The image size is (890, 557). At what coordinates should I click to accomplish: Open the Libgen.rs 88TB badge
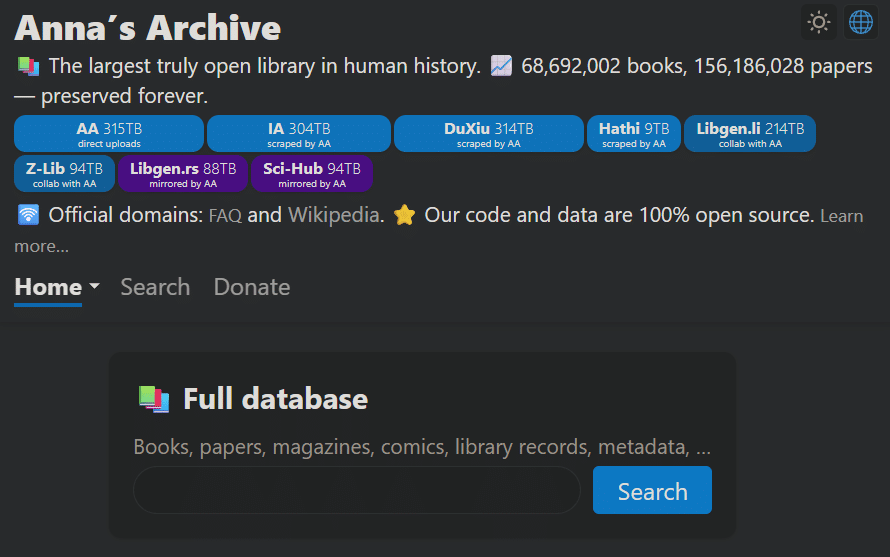coord(183,174)
